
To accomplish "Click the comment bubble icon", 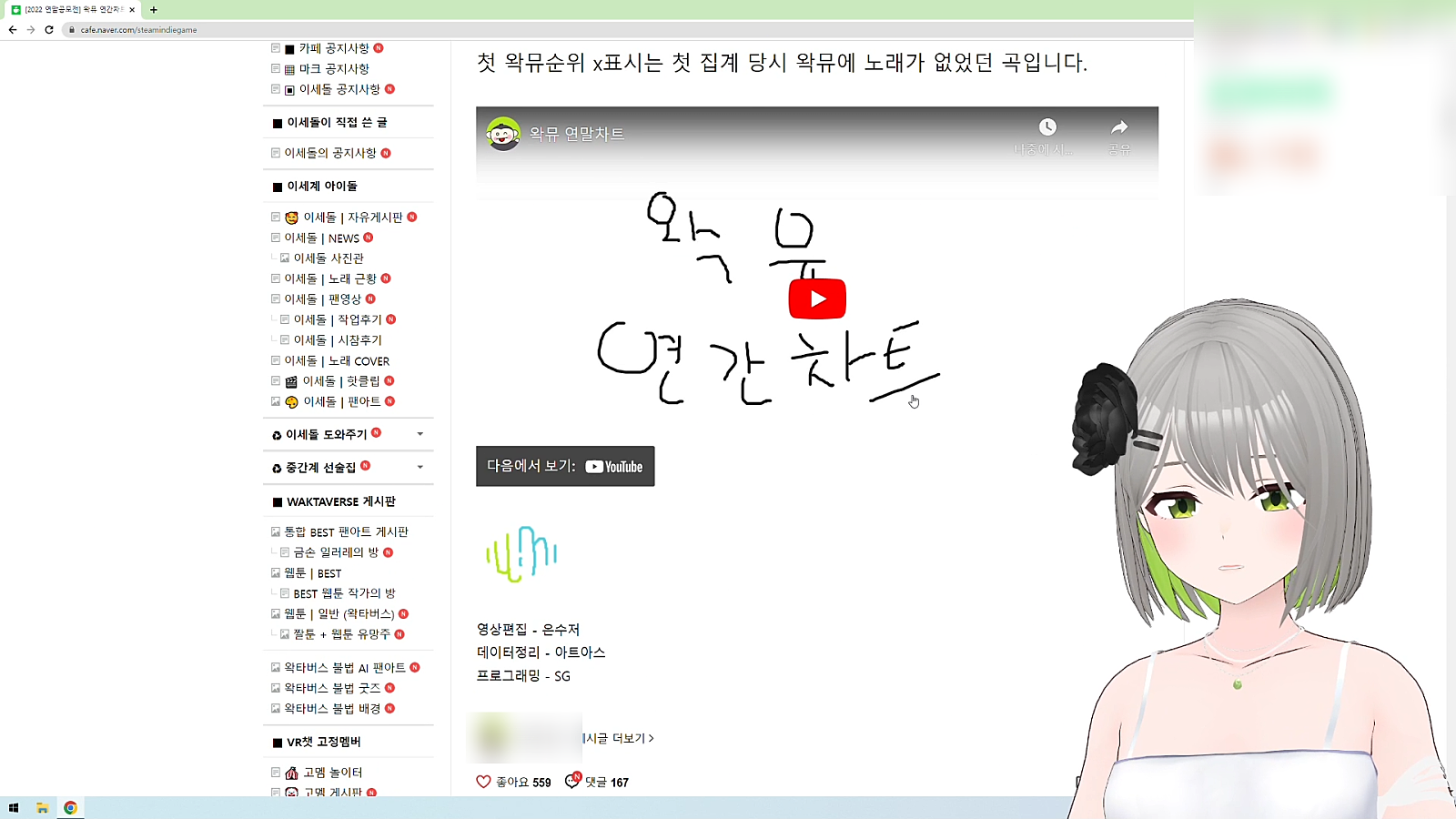I will click(571, 781).
